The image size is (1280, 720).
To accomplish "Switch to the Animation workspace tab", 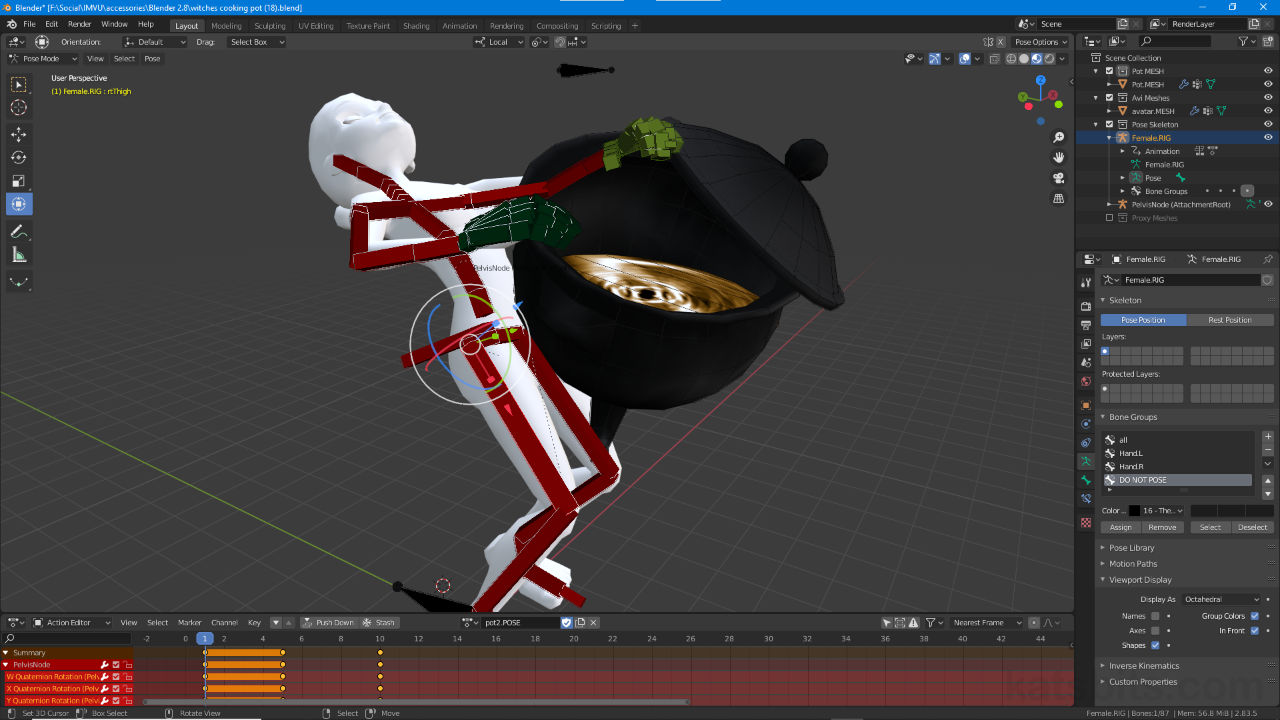I will 460,26.
